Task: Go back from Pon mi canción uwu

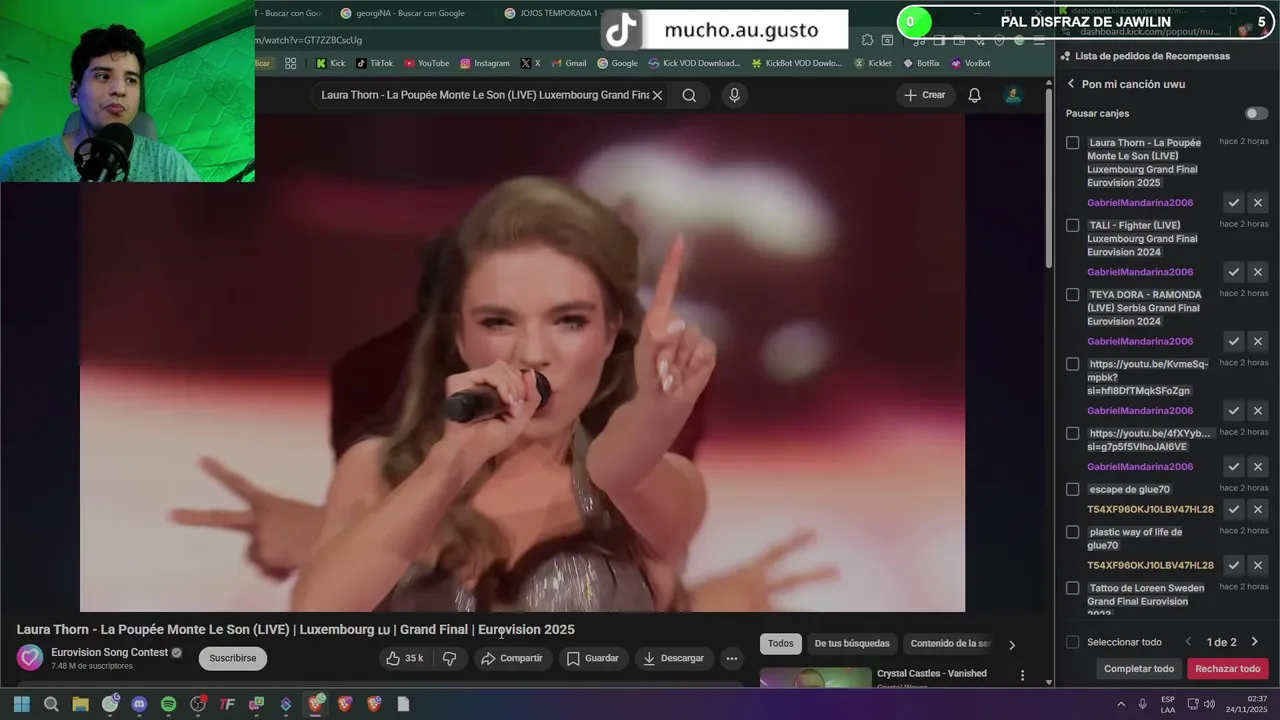Action: click(1070, 84)
